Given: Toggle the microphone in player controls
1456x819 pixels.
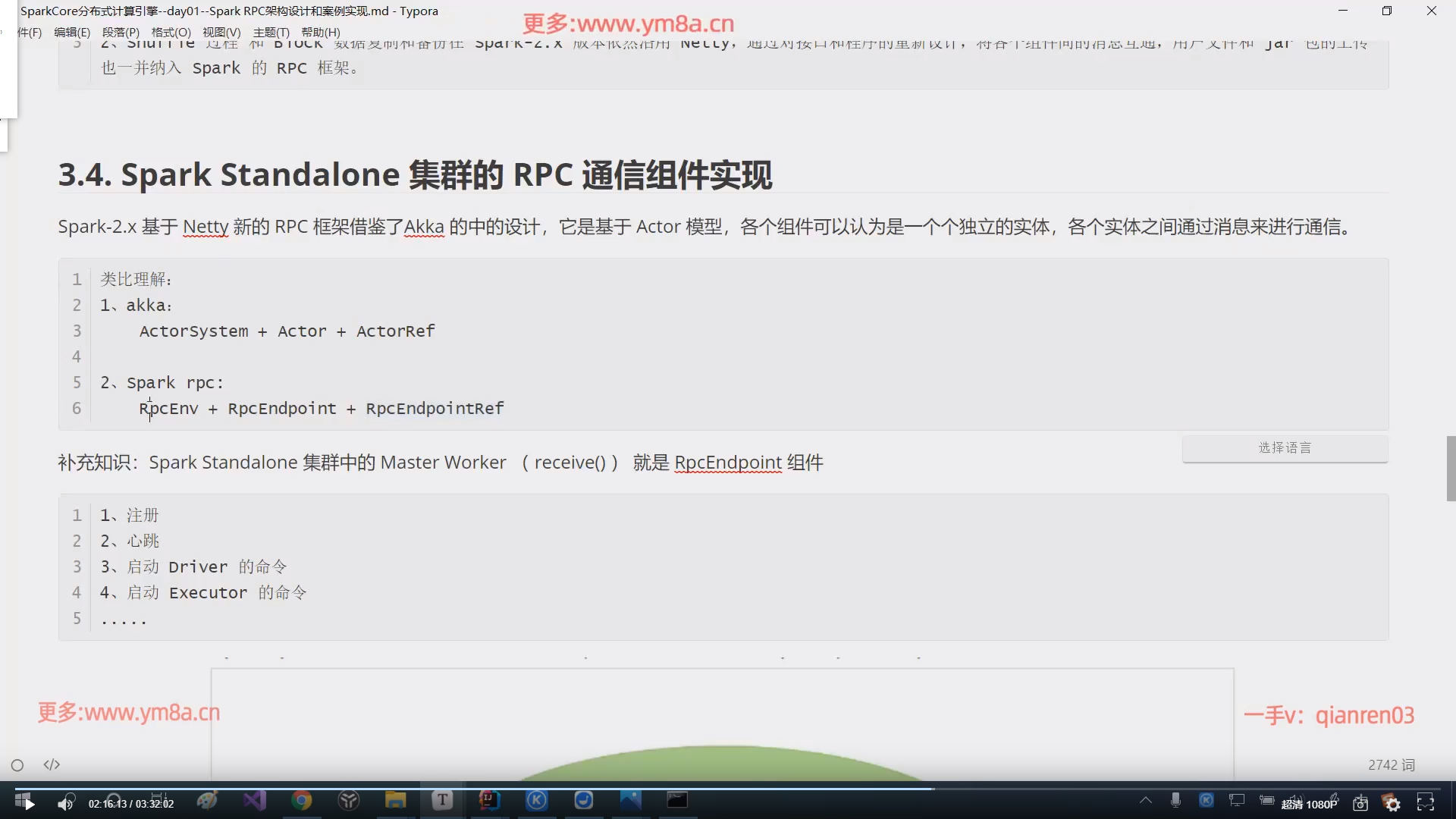Looking at the screenshot, I should coord(1175,801).
